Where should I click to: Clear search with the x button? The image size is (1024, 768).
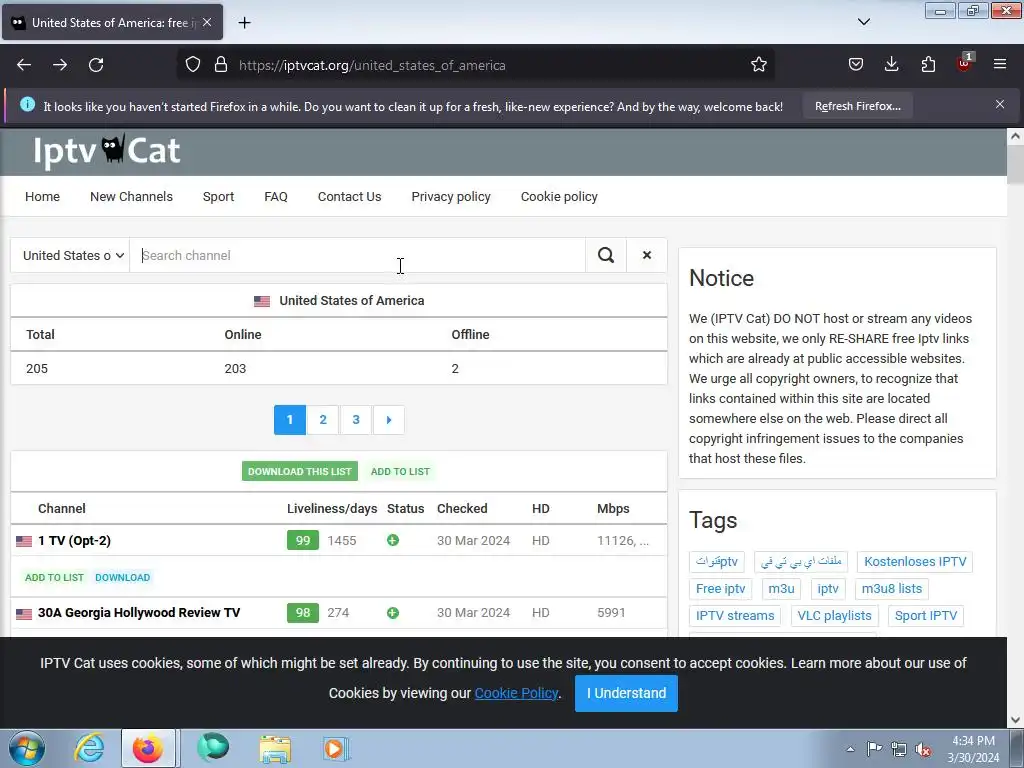pos(647,255)
